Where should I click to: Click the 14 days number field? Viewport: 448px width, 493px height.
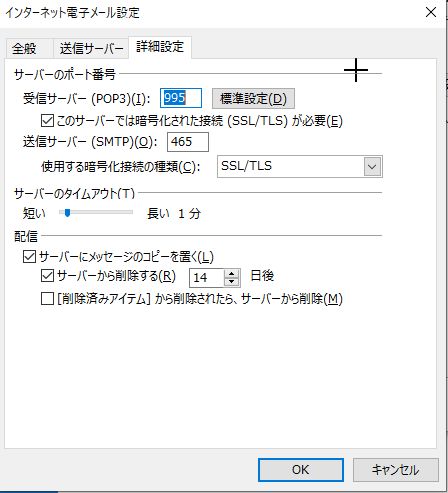pyautogui.click(x=207, y=278)
